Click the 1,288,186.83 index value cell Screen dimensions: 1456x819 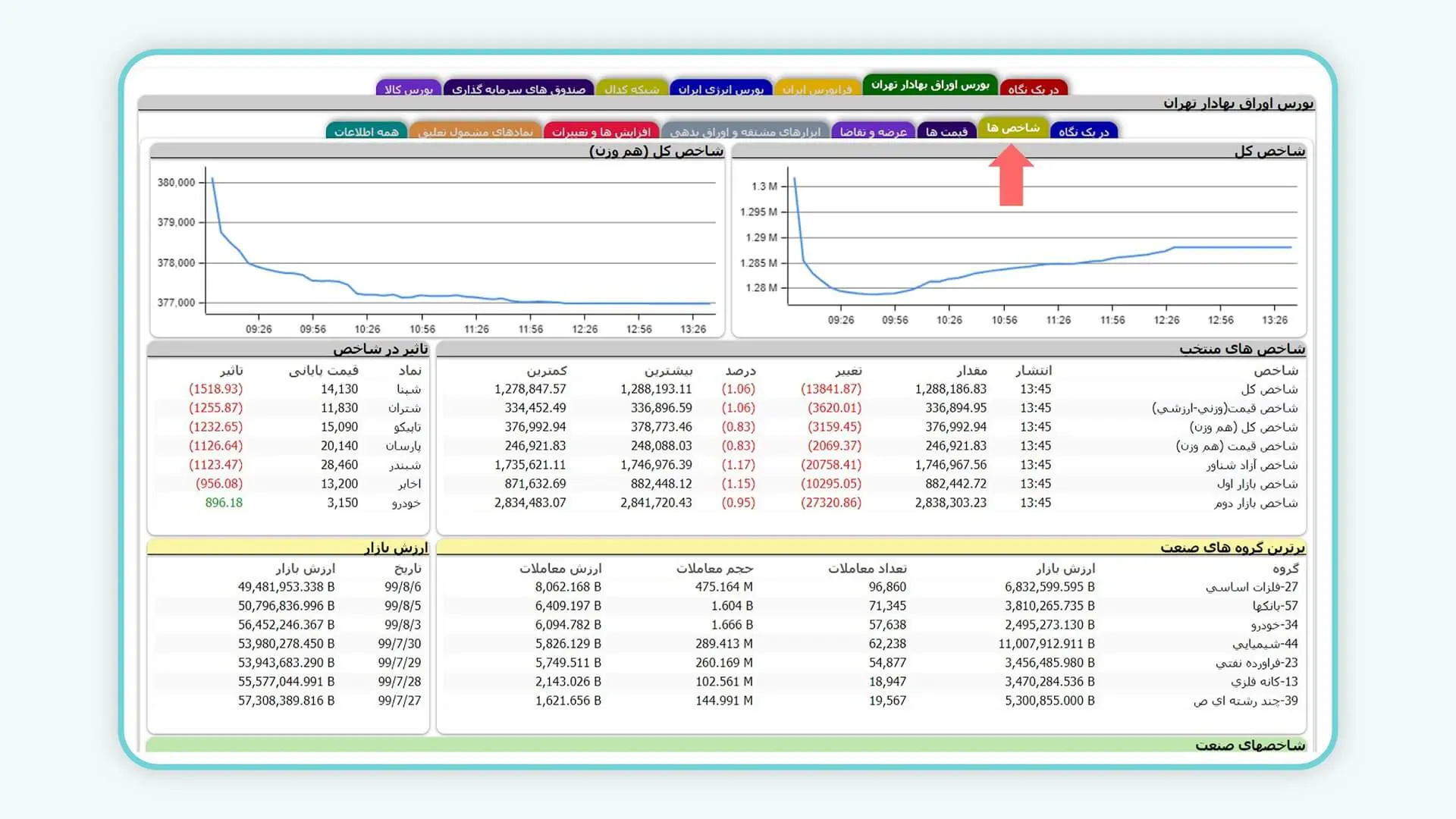[x=951, y=389]
